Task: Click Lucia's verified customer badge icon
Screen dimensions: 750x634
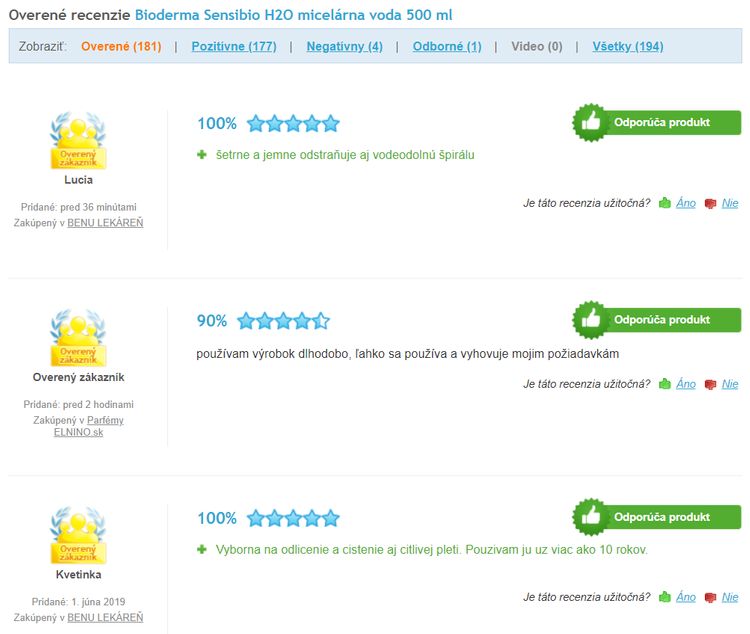Action: (78, 140)
